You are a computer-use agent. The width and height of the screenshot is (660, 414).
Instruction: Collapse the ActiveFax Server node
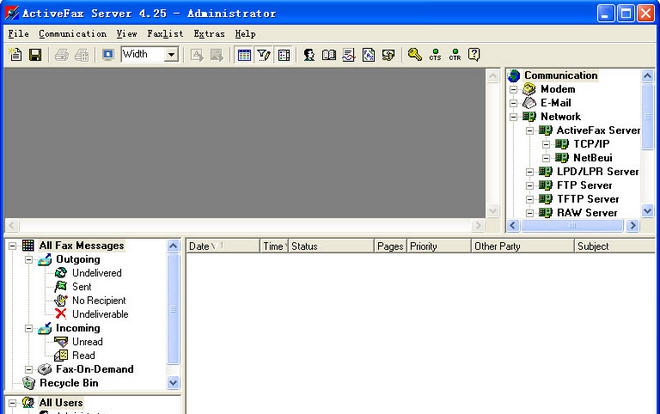530,131
